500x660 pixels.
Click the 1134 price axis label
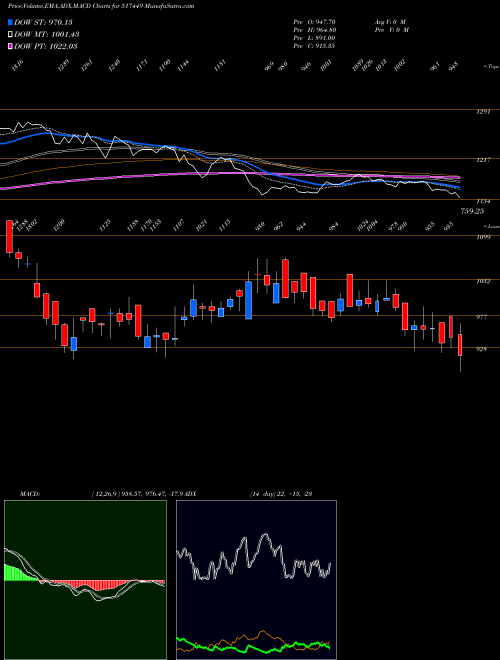[484, 201]
